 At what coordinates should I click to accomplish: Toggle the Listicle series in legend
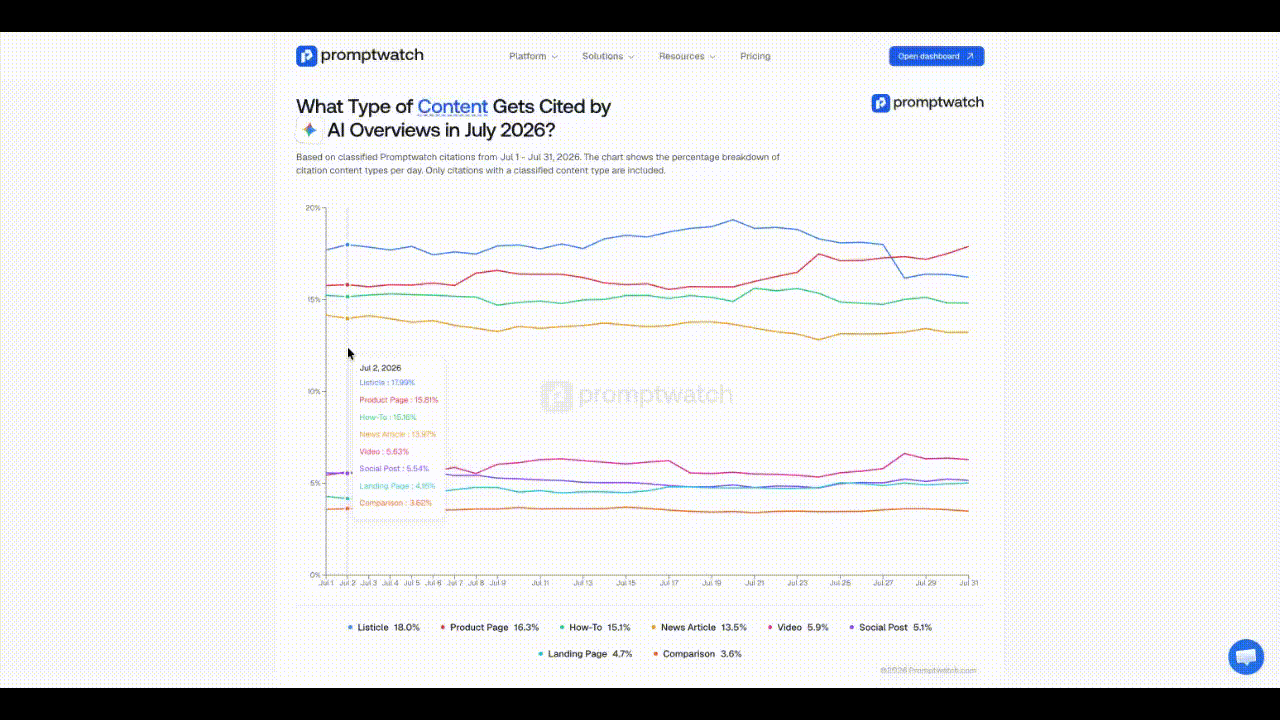tap(384, 627)
